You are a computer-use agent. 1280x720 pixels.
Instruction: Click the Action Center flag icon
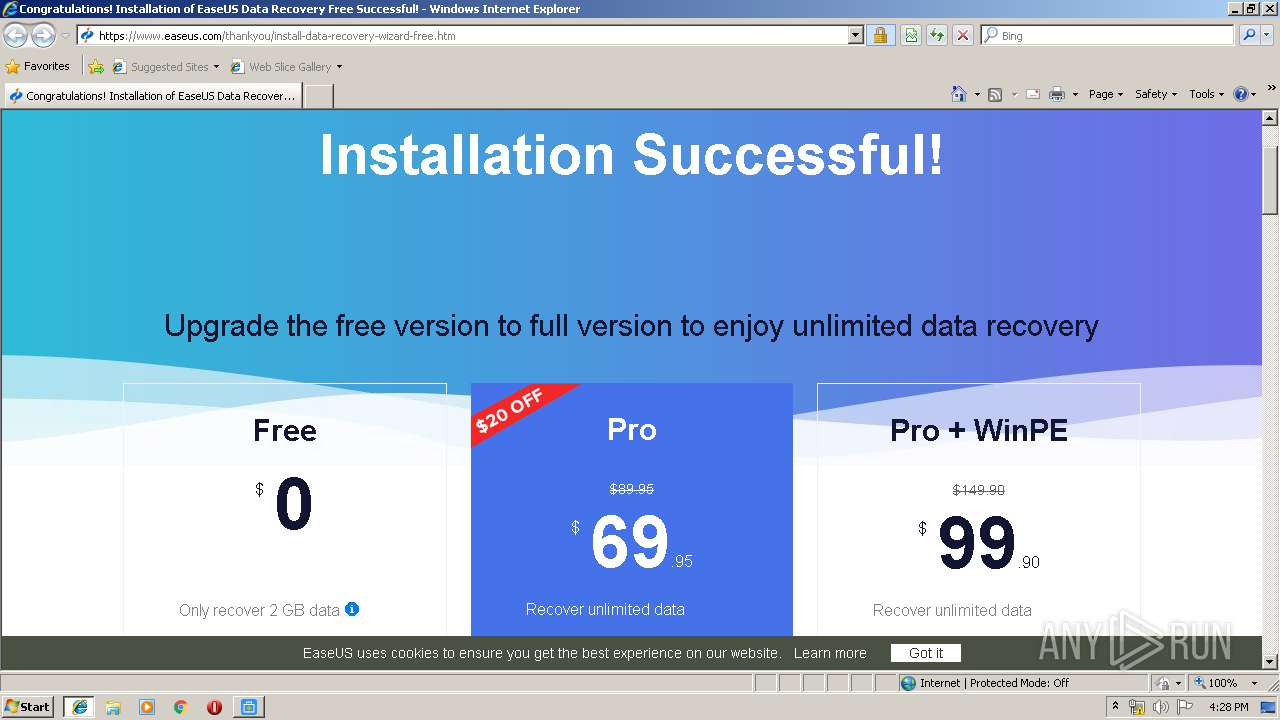coord(1185,707)
